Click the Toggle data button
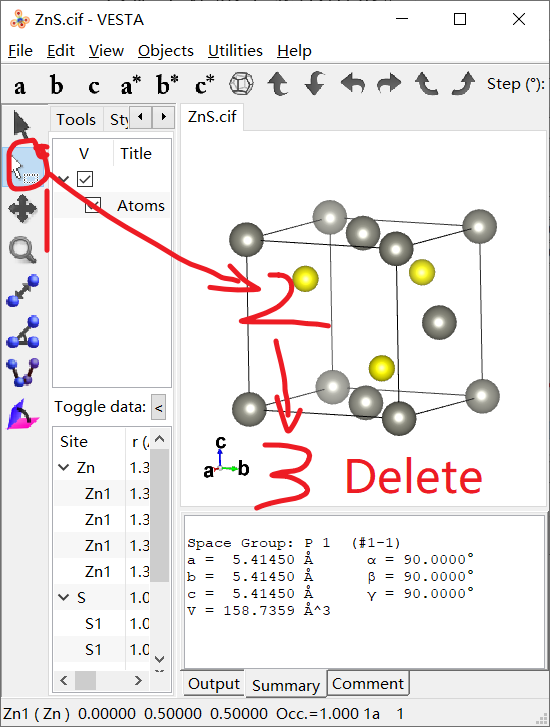This screenshot has width=550, height=727. [159, 407]
